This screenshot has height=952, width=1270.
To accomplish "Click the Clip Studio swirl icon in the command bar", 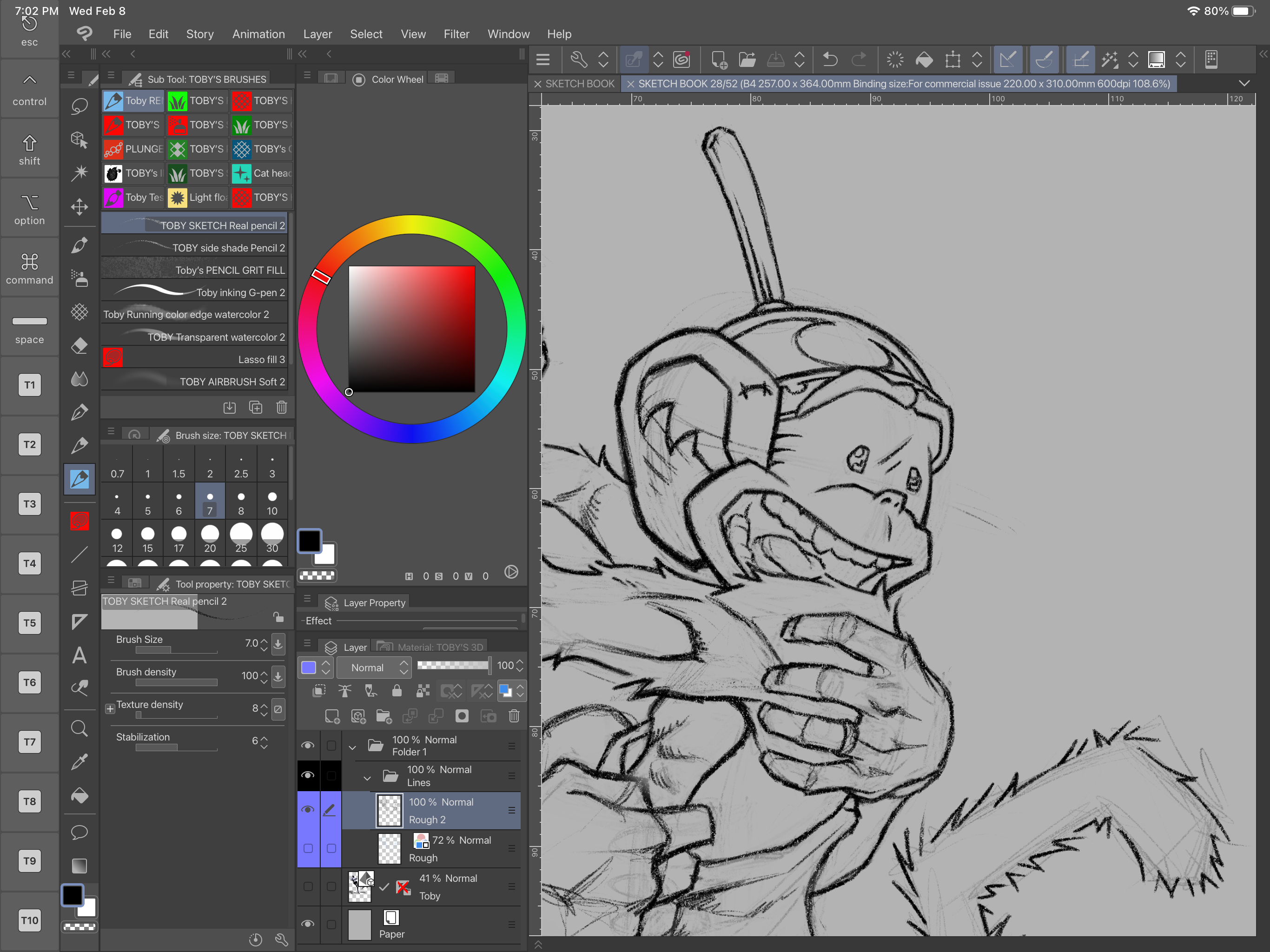I will click(681, 59).
